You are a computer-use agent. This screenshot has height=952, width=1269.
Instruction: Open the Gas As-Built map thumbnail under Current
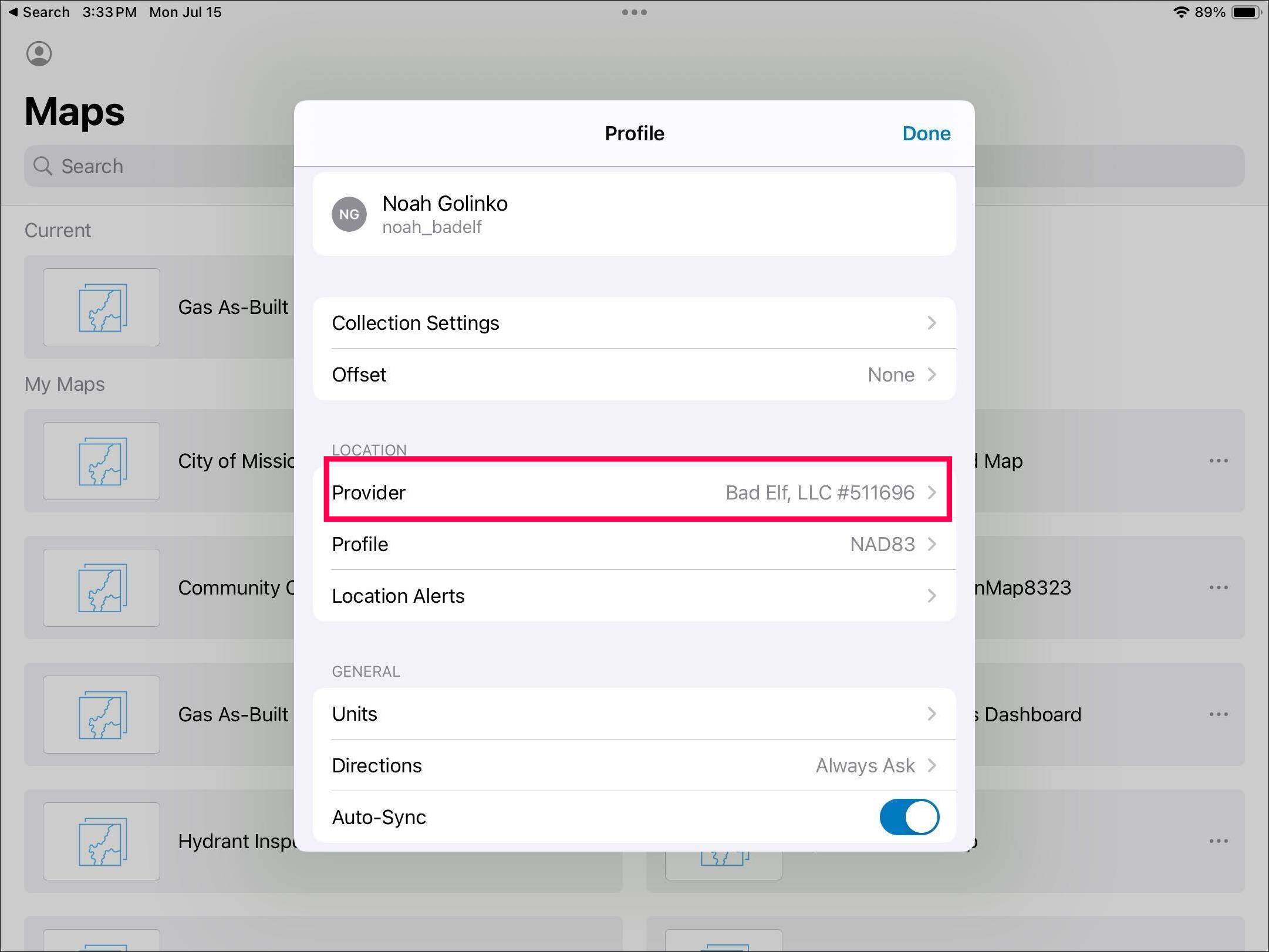tap(102, 307)
